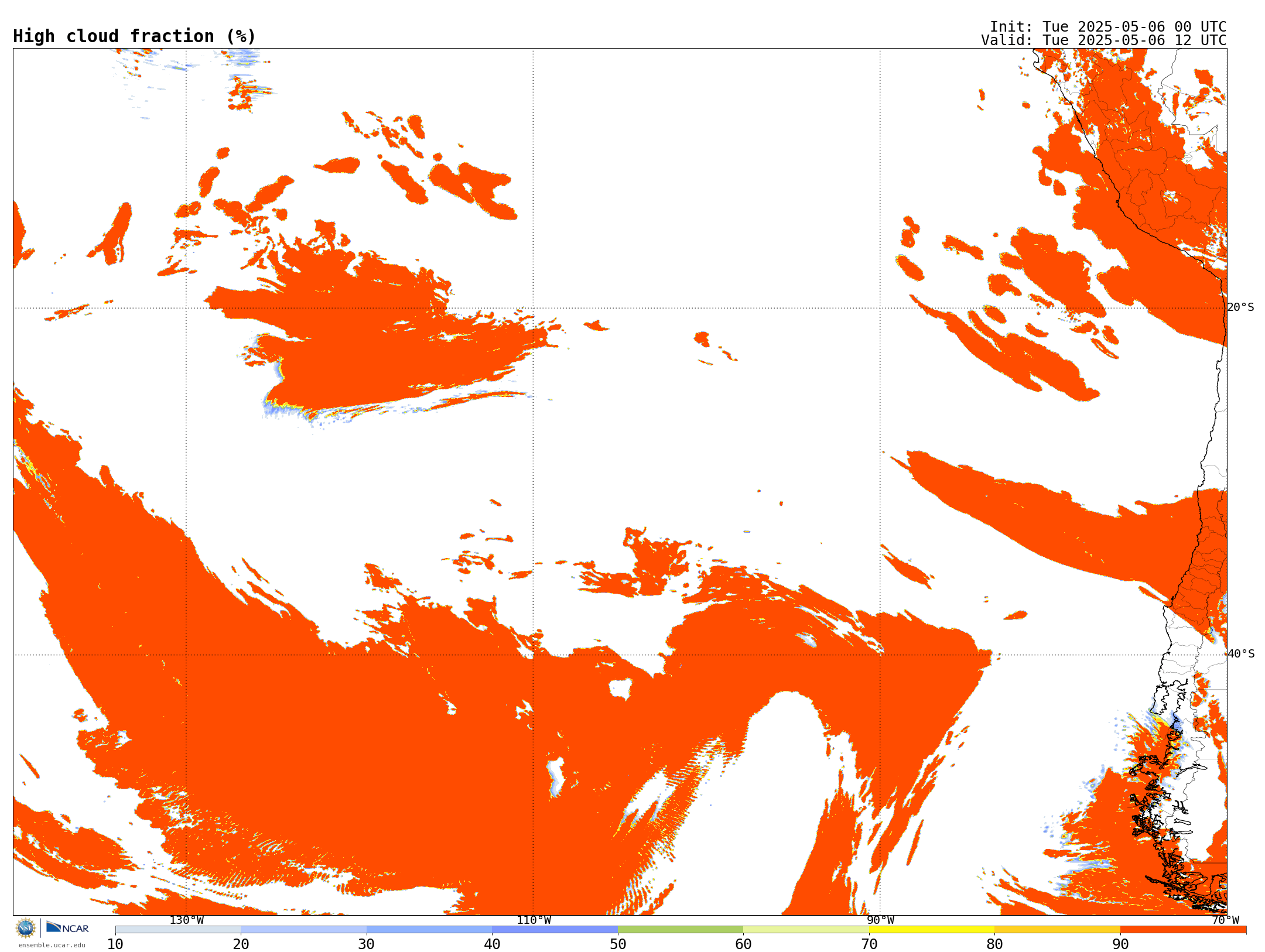This screenshot has height=952, width=1265.
Task: Click the colorbar label '30'
Action: [x=367, y=944]
